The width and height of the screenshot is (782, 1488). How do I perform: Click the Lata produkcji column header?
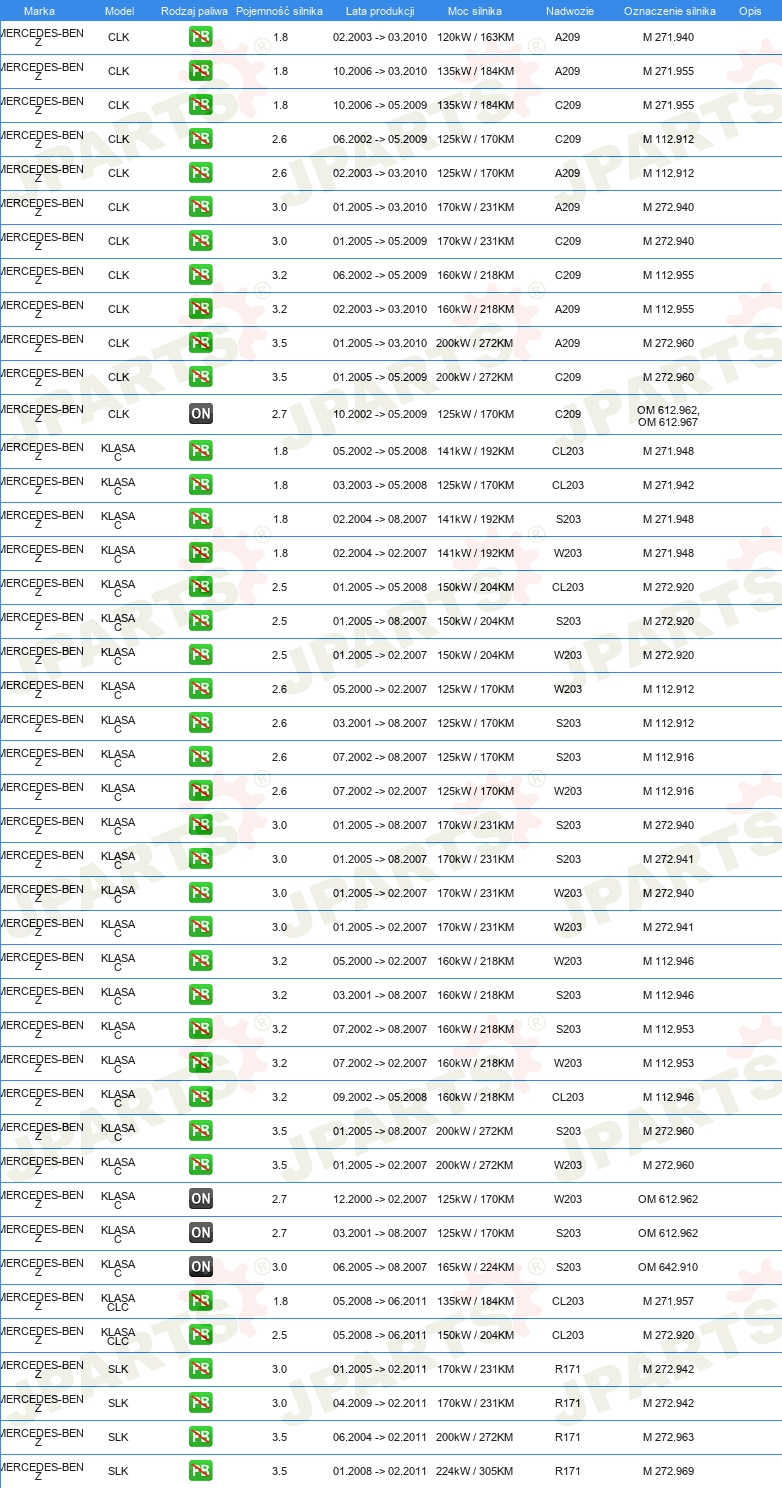(x=380, y=11)
